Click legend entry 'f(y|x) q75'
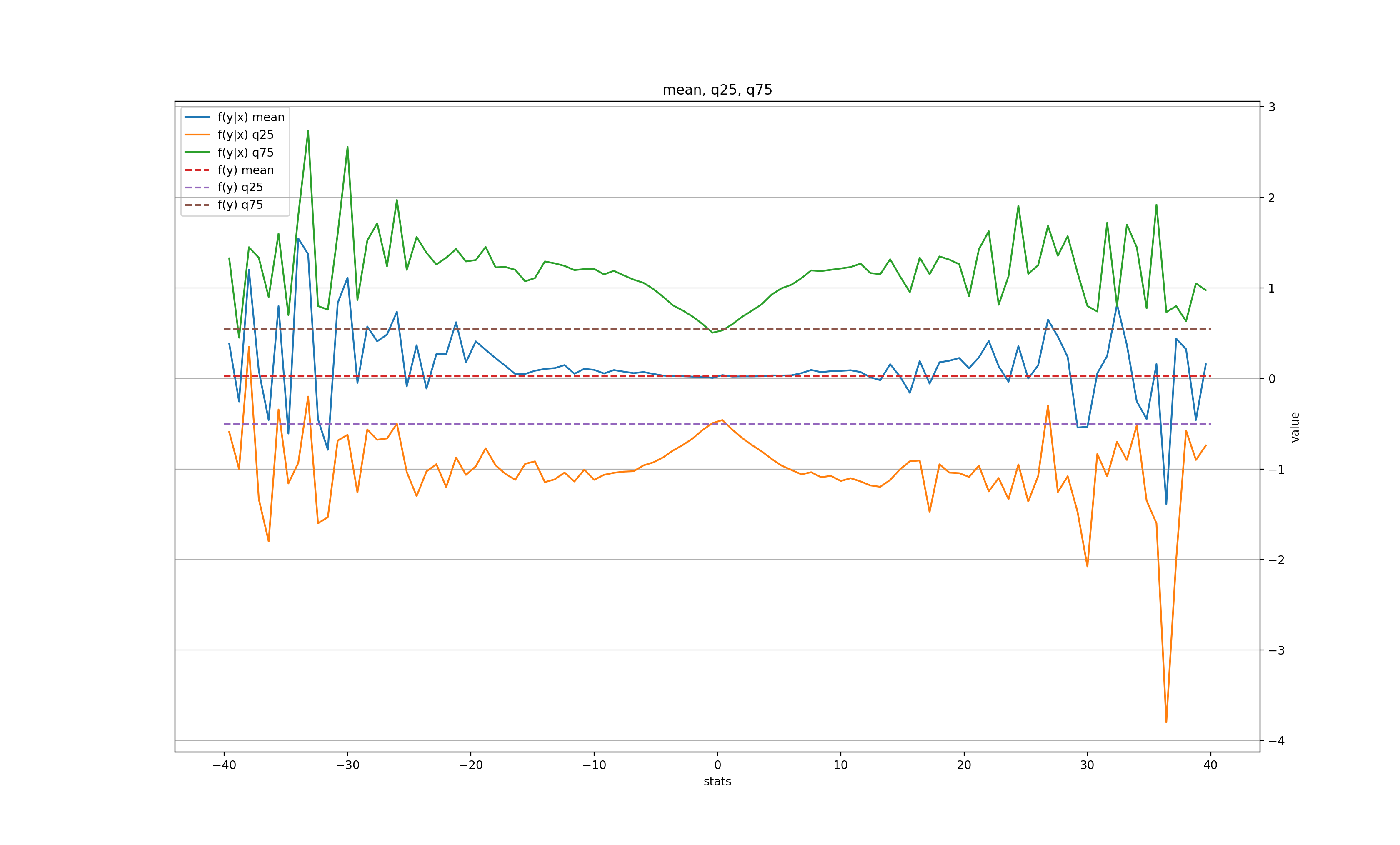 point(245,152)
